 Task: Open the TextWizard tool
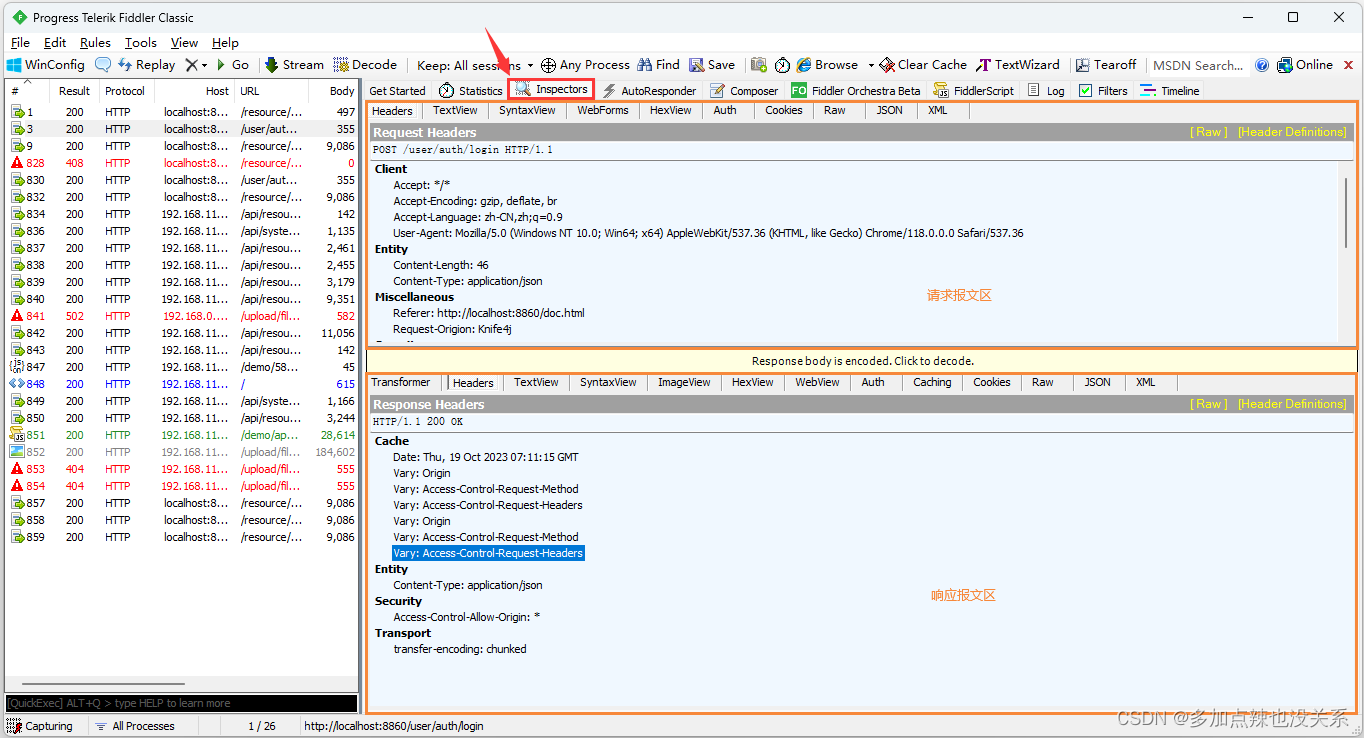(x=1018, y=65)
